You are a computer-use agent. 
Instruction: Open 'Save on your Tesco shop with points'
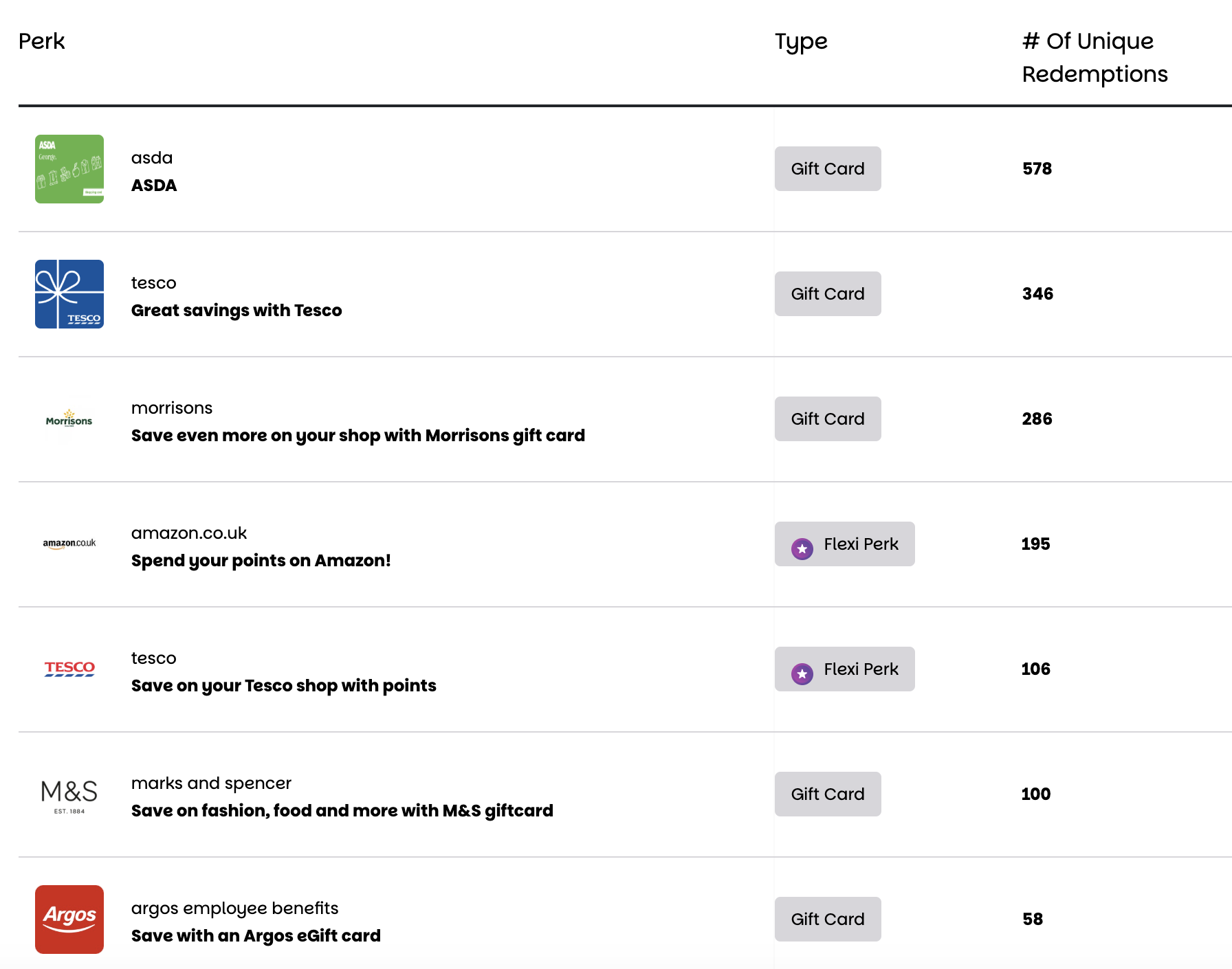click(284, 686)
